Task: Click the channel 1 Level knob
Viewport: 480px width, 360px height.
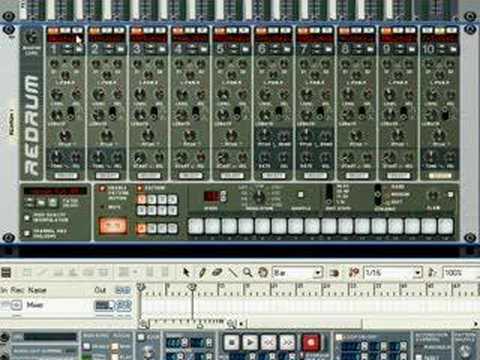Action: click(57, 95)
